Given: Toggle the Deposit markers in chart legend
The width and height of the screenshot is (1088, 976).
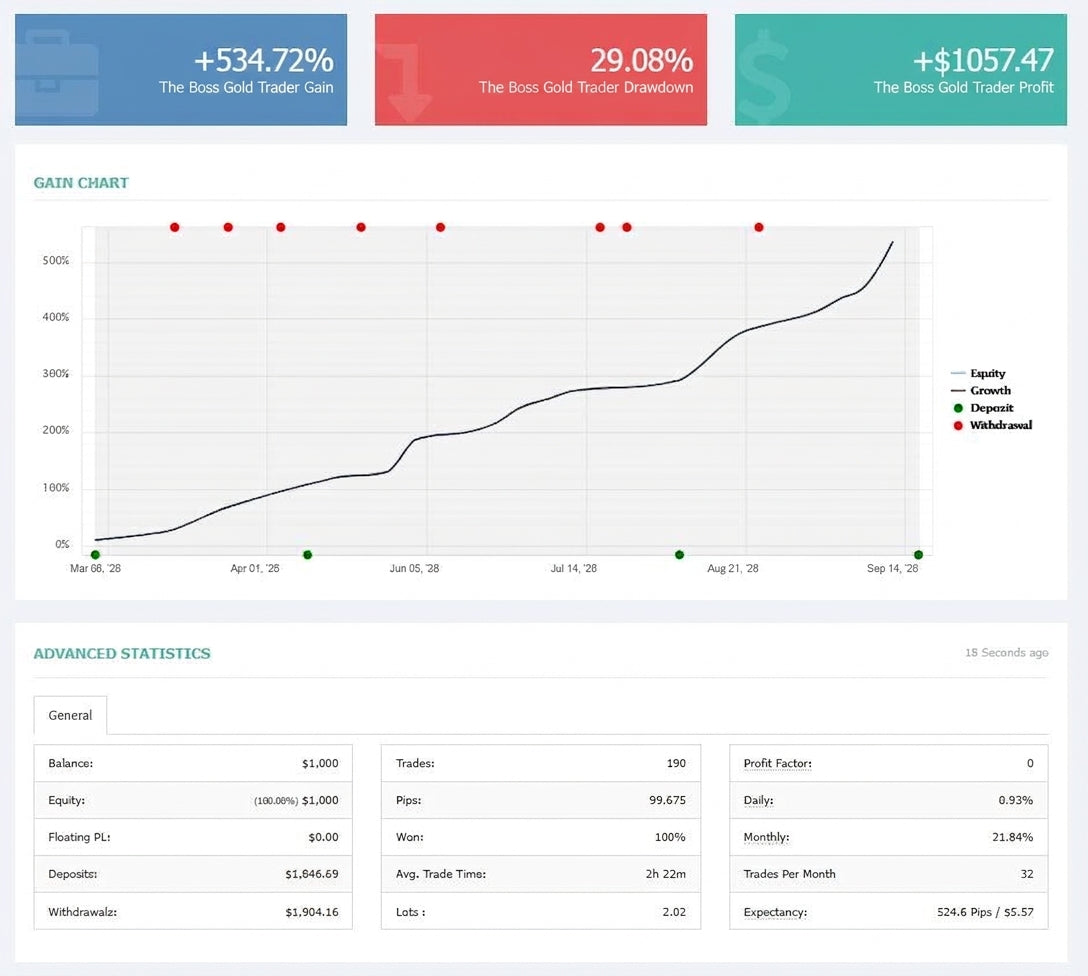Looking at the screenshot, I should tap(983, 408).
